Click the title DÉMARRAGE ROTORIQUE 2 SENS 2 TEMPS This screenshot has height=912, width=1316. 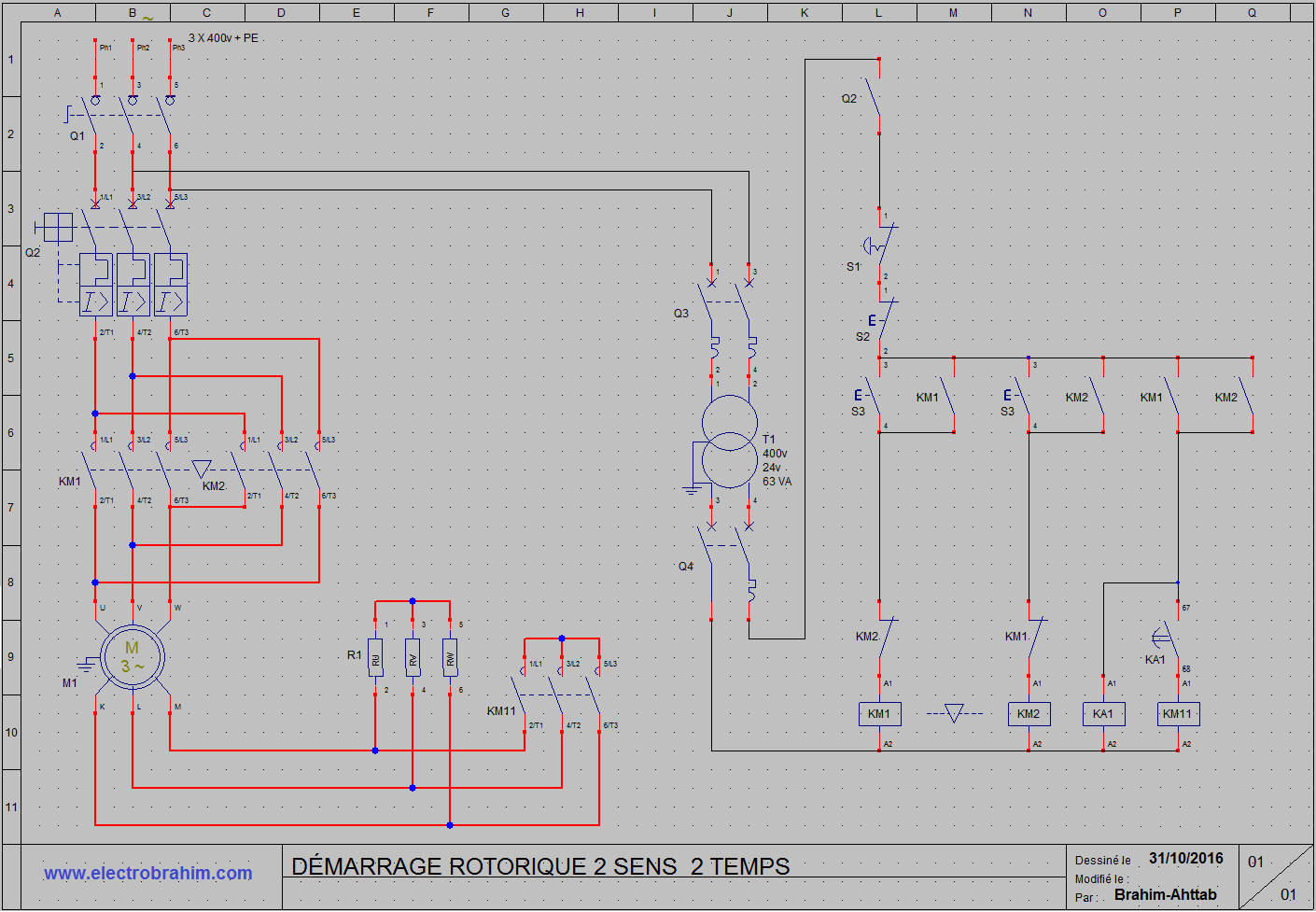[x=540, y=866]
